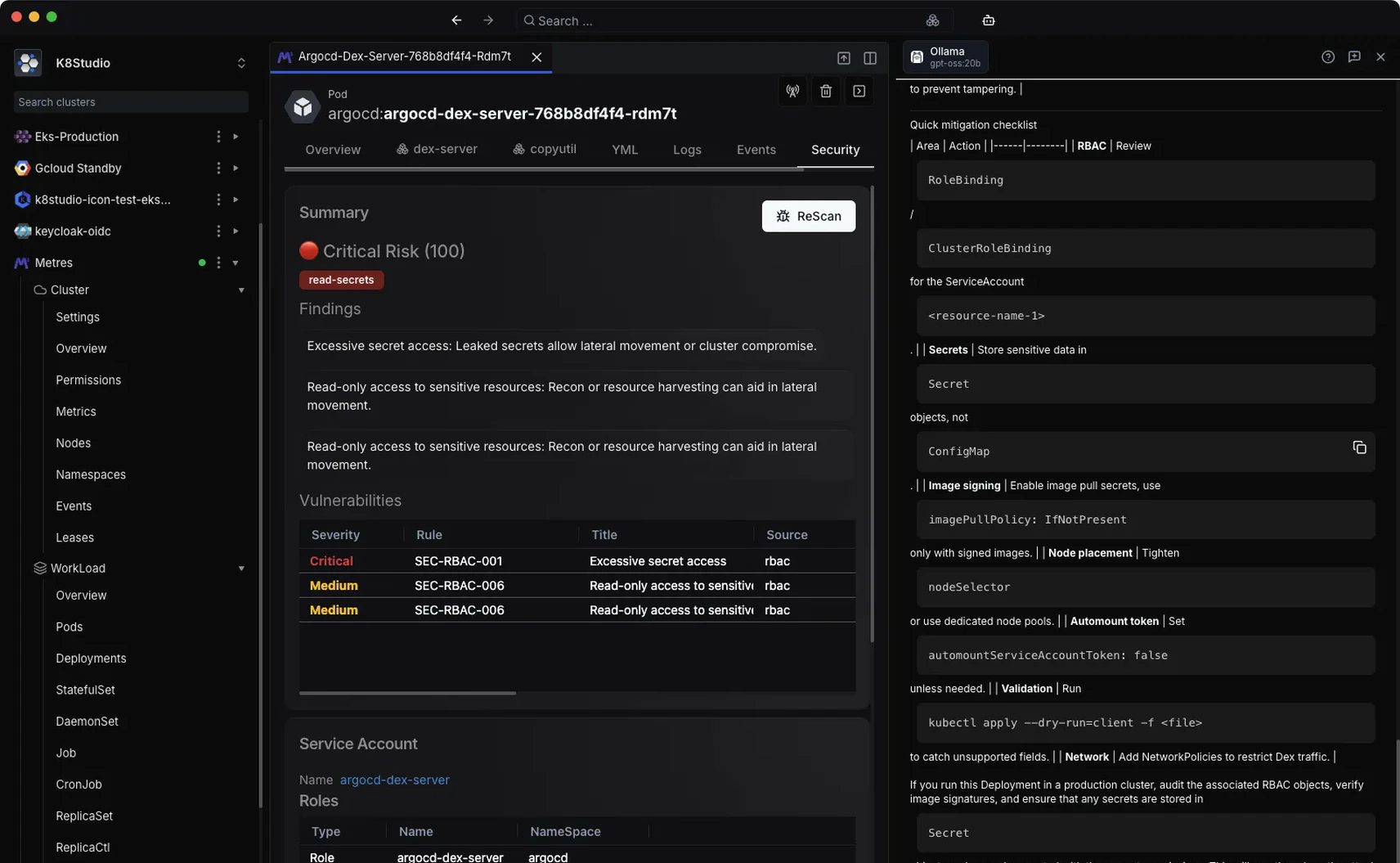Open Leases in the Cluster tree
The height and width of the screenshot is (863, 1400).
click(74, 538)
